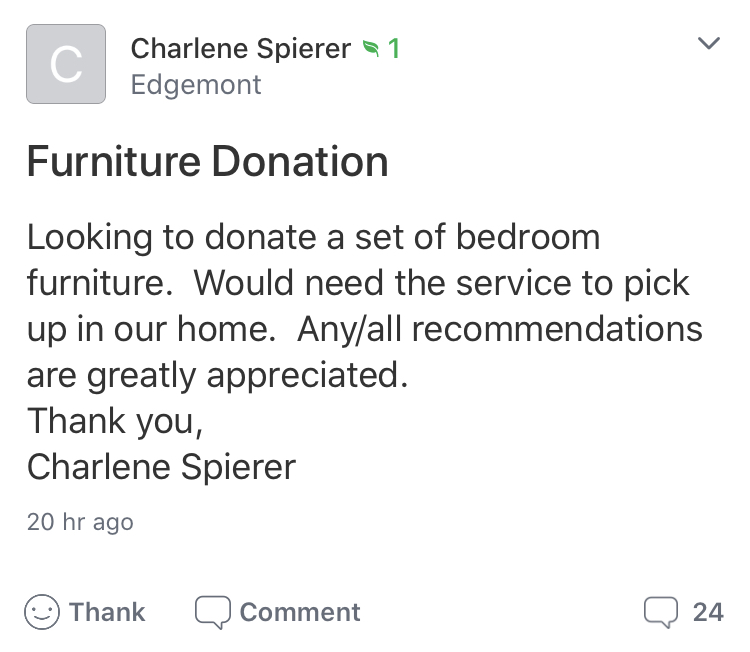Click the "are greatly appreciated." line
The width and height of the screenshot is (750, 652).
click(219, 374)
